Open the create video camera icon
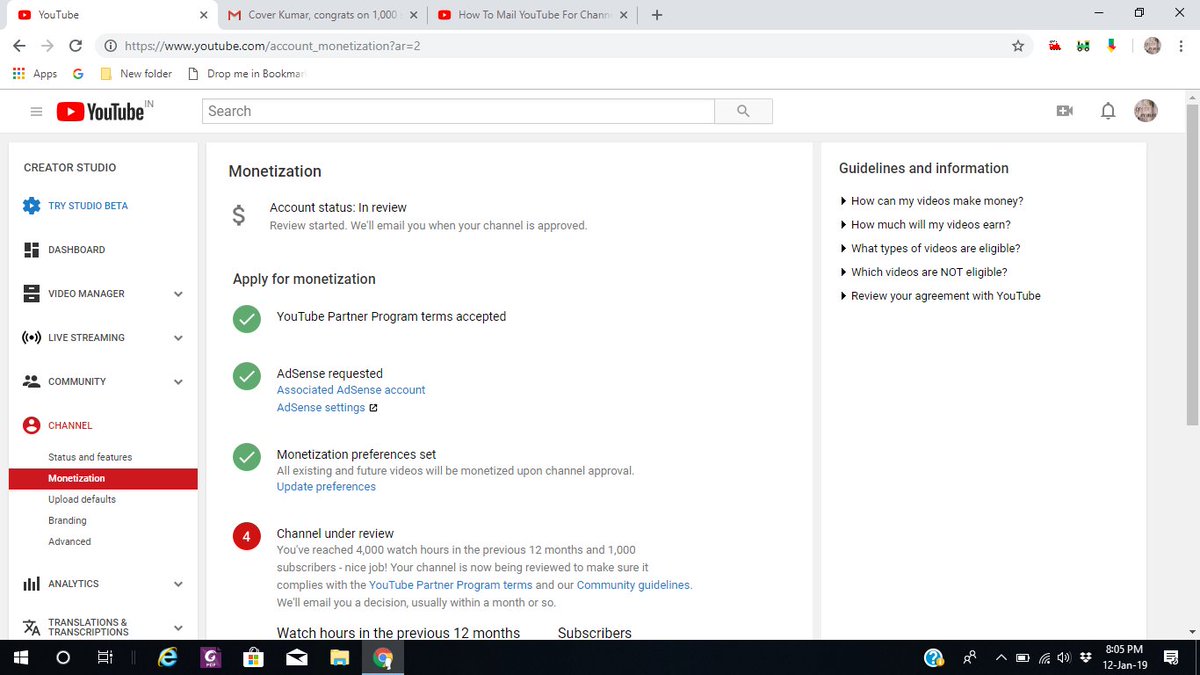 [x=1065, y=111]
